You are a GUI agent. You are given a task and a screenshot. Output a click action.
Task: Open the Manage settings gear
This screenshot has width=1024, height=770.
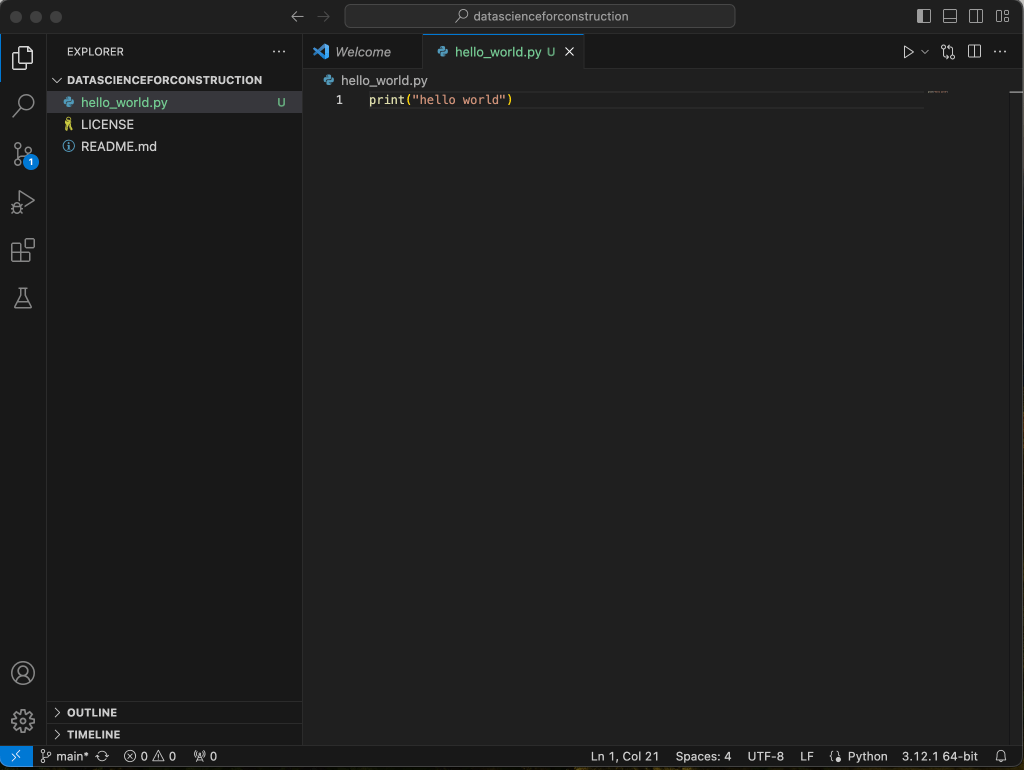(x=23, y=720)
